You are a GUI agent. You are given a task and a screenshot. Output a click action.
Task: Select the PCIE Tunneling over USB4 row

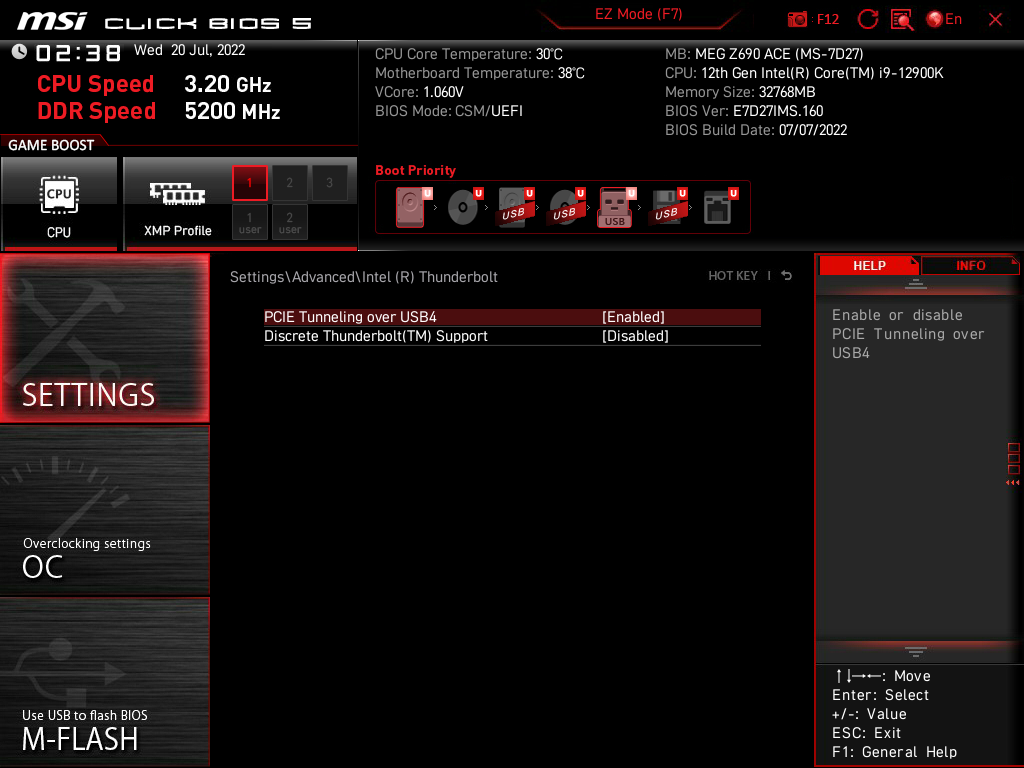512,317
